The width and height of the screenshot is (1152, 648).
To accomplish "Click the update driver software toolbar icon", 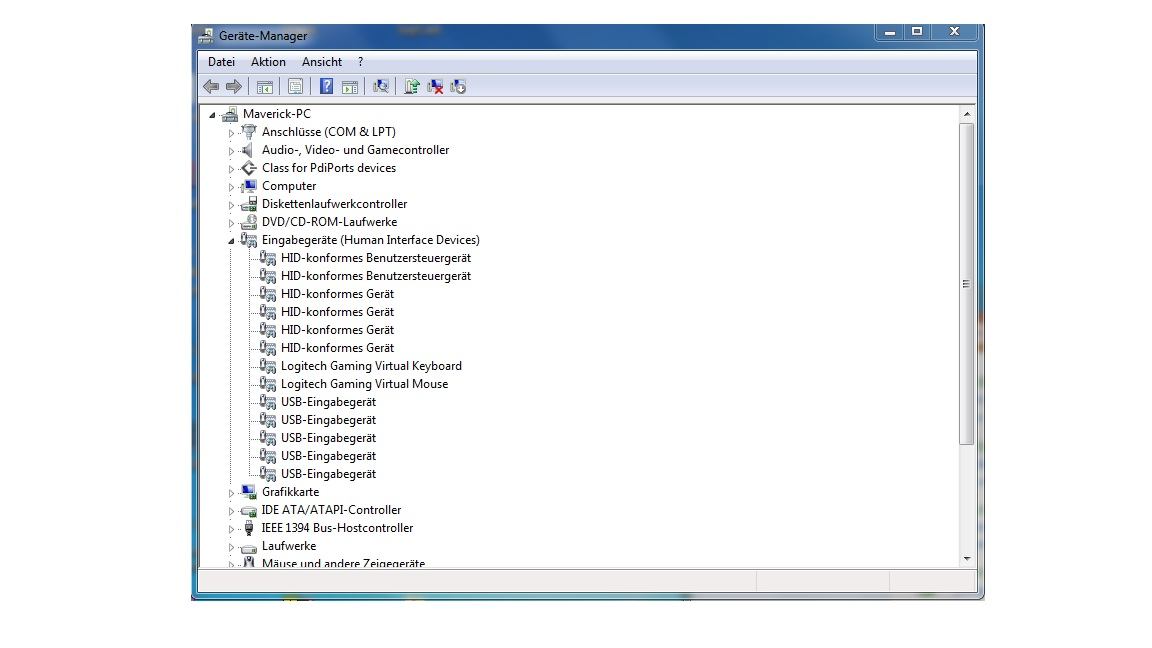I will tap(411, 87).
